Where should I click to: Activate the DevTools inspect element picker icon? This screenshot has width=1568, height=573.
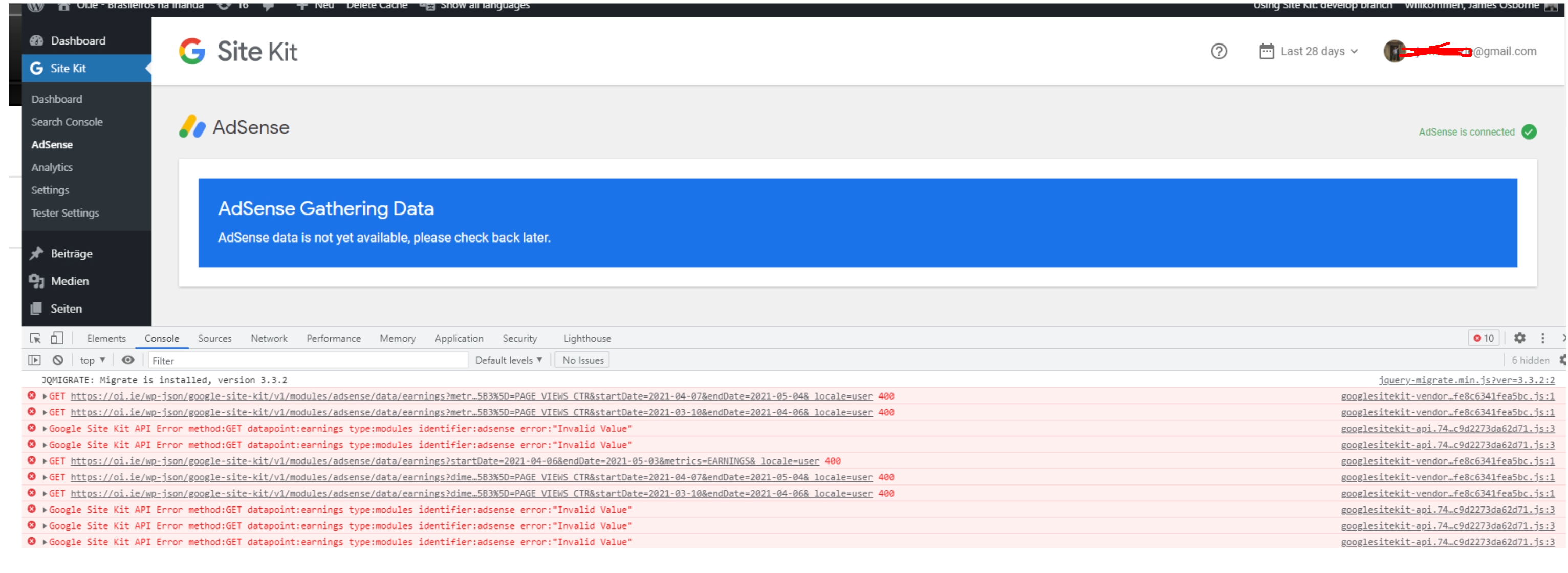pyautogui.click(x=35, y=338)
